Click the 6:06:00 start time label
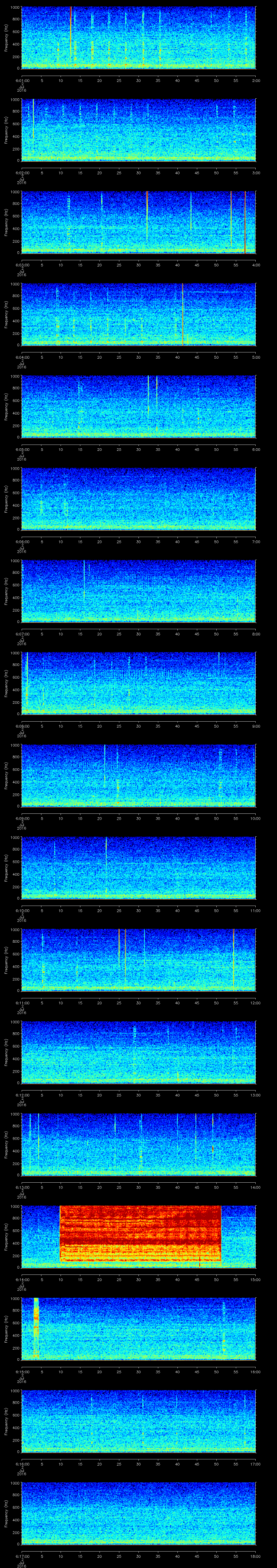Image resolution: width=277 pixels, height=1568 pixels. [x=22, y=542]
